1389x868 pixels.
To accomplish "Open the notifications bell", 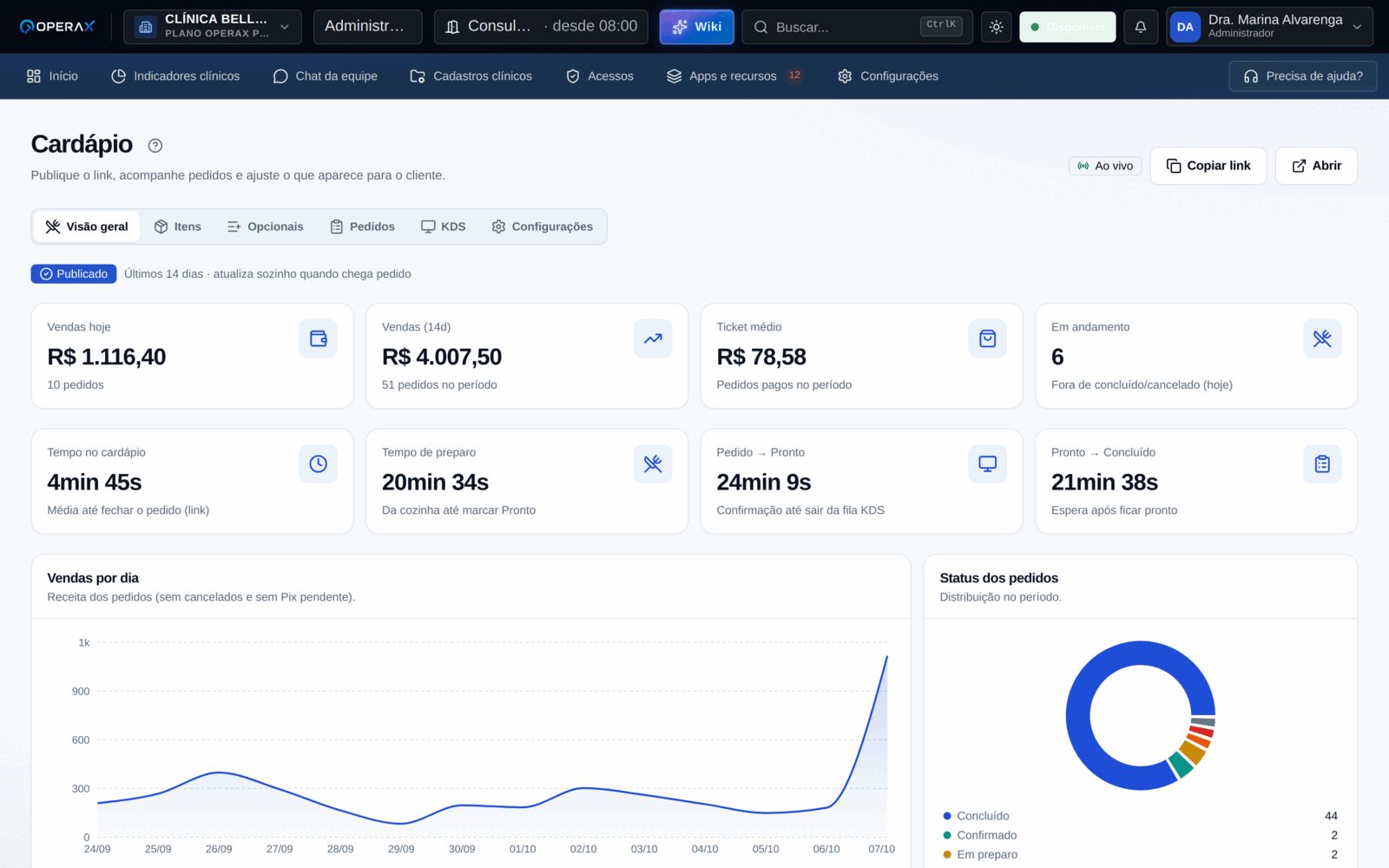I will pyautogui.click(x=1140, y=27).
